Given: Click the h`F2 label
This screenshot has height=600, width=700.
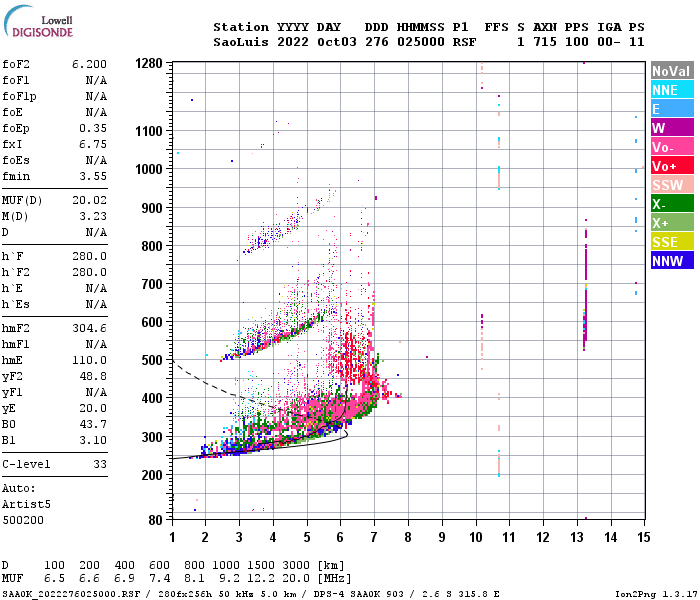Looking at the screenshot, I should pyautogui.click(x=16, y=273).
